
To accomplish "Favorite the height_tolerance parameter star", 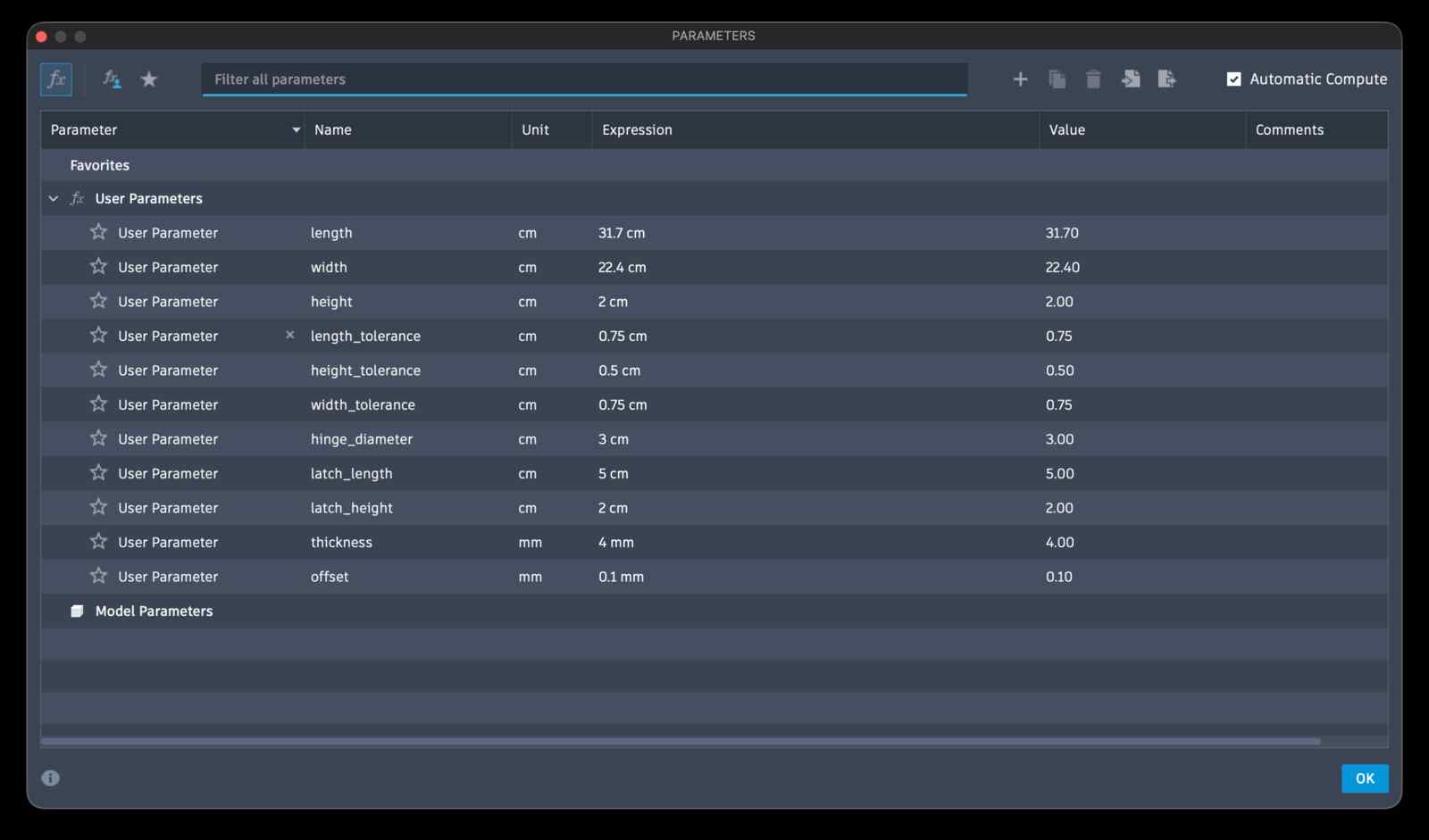I will point(98,370).
